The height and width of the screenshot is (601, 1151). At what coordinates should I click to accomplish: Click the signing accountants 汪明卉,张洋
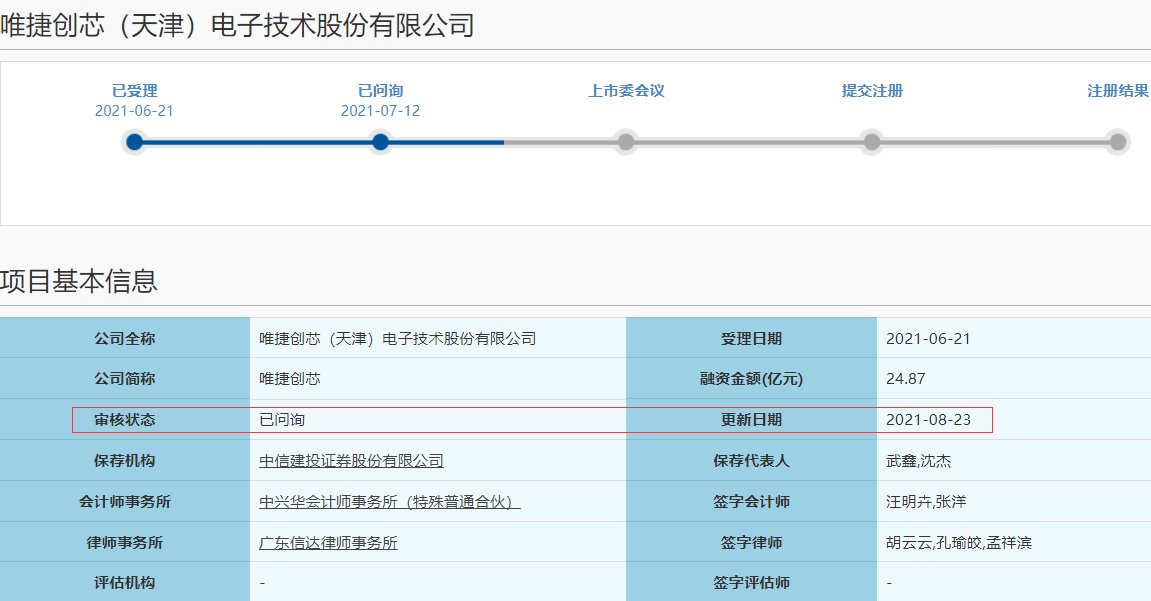coord(926,502)
